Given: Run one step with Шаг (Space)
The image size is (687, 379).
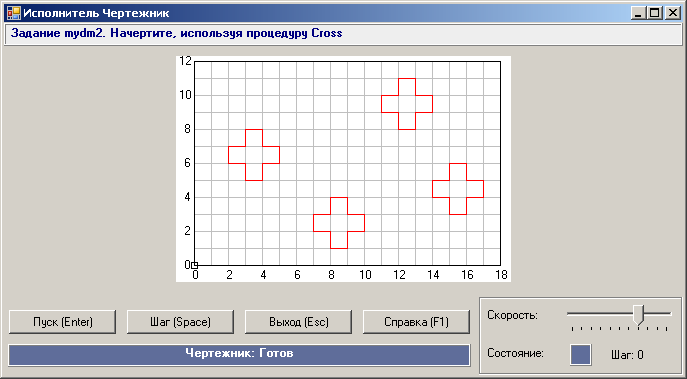Looking at the screenshot, I should (x=181, y=322).
